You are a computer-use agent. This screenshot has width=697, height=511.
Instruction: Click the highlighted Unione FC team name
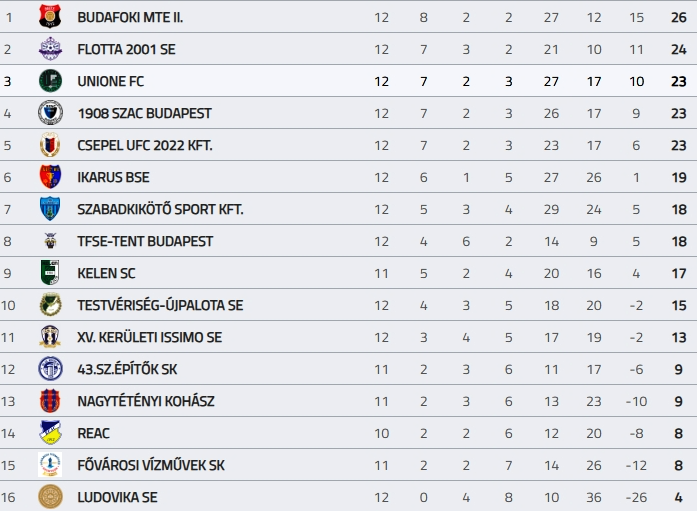110,81
